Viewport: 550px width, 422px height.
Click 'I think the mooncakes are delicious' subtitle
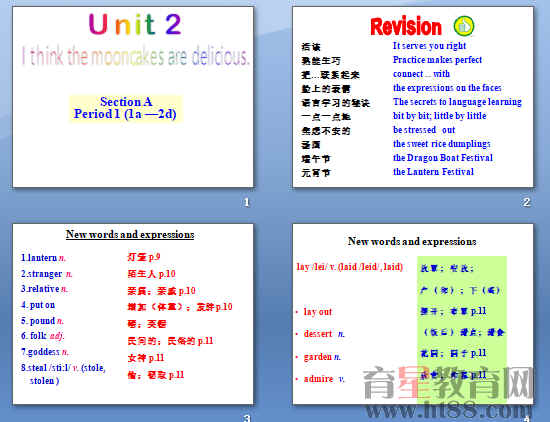coord(135,56)
